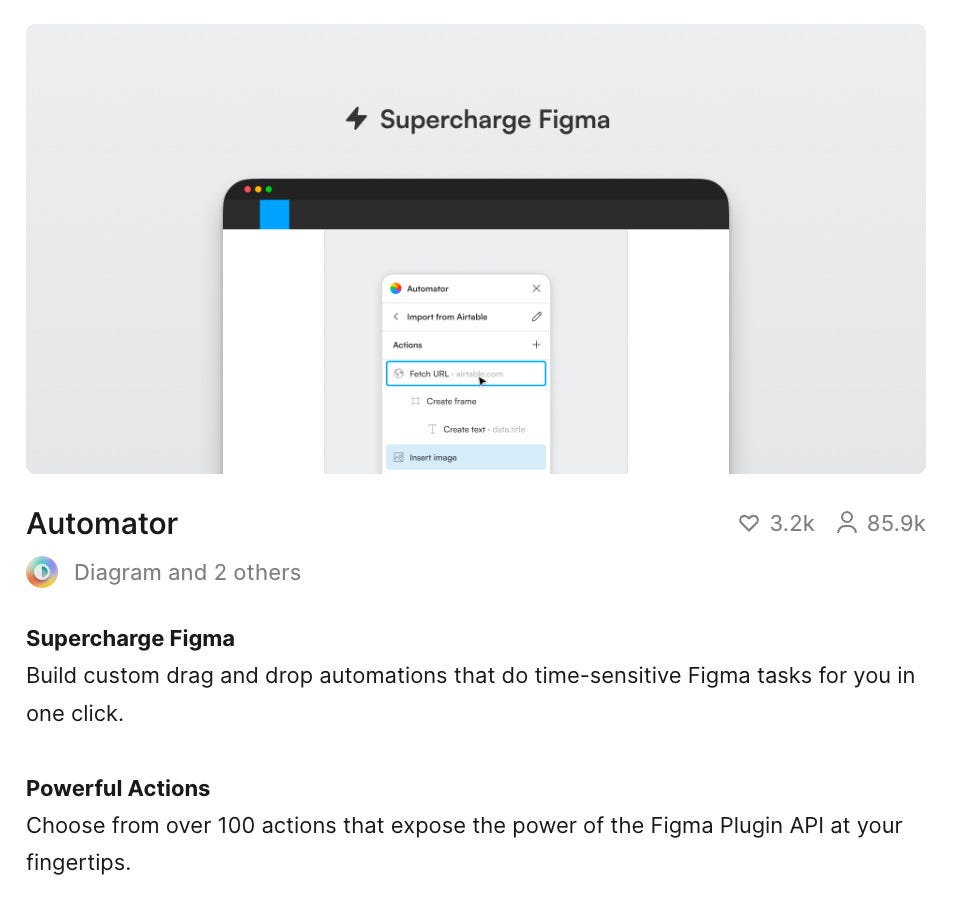This screenshot has height=902, width=954.
Task: Click the Automator plugin title
Action: 102,523
